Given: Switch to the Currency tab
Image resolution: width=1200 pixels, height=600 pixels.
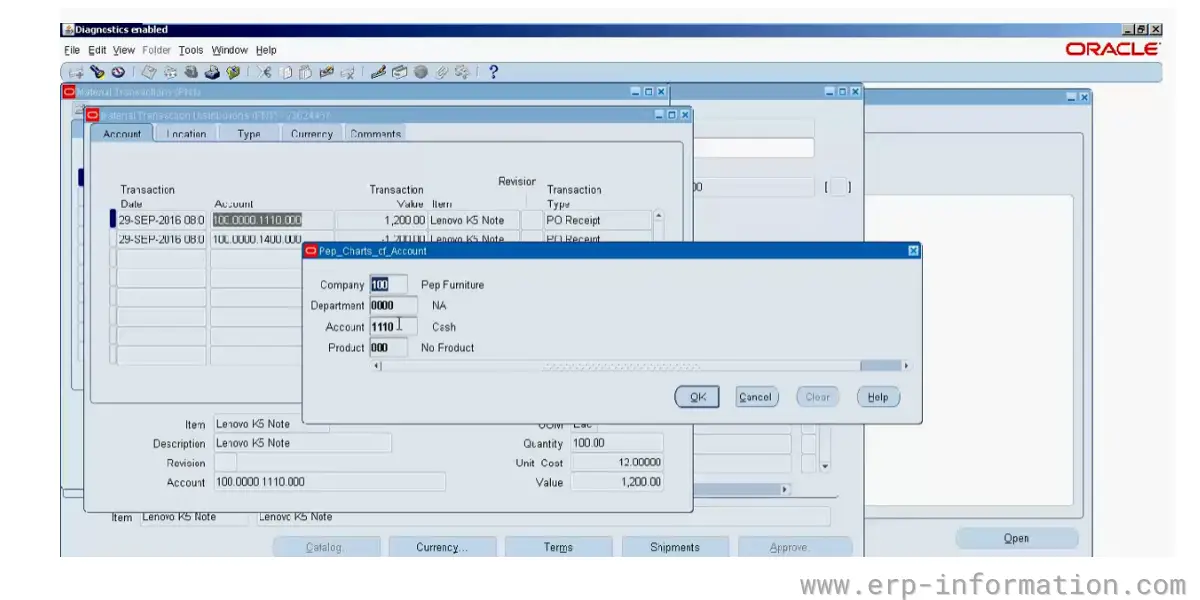Looking at the screenshot, I should pyautogui.click(x=312, y=134).
